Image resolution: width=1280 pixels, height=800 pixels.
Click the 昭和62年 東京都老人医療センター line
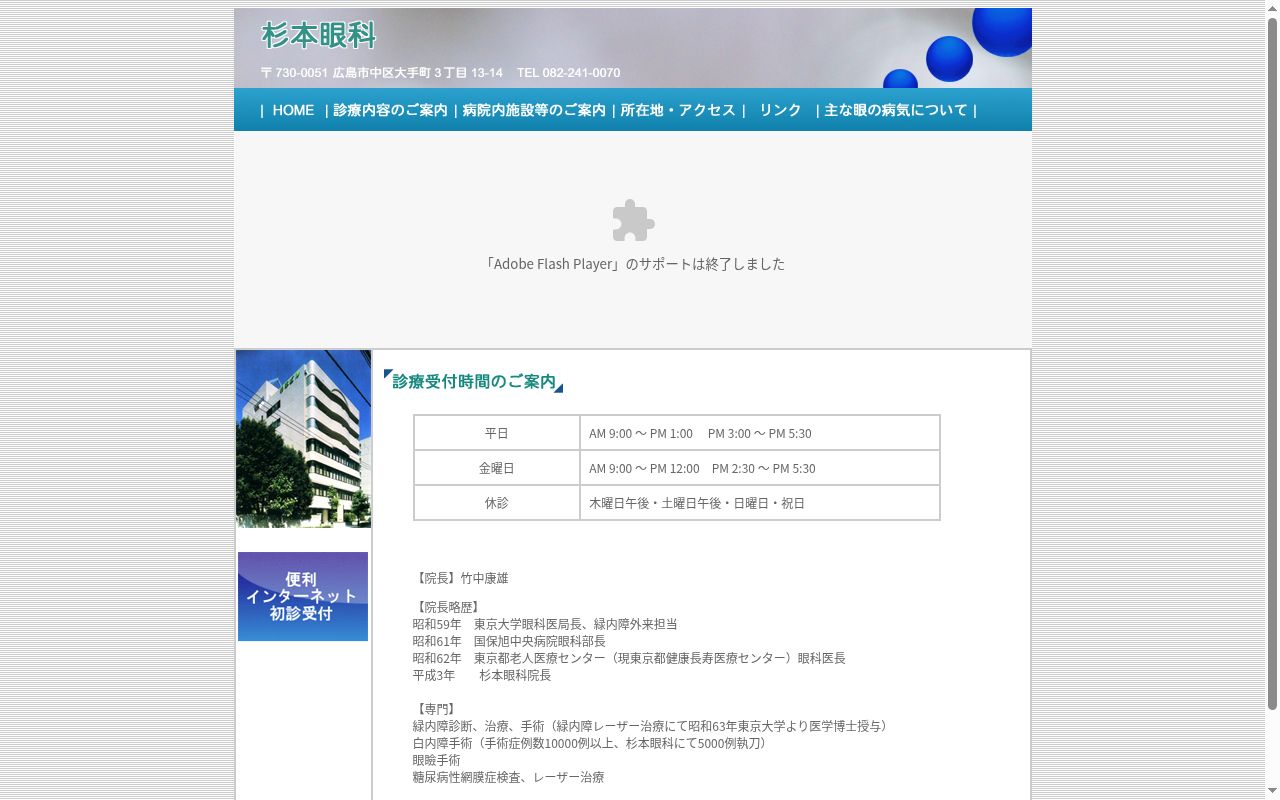[x=629, y=658]
